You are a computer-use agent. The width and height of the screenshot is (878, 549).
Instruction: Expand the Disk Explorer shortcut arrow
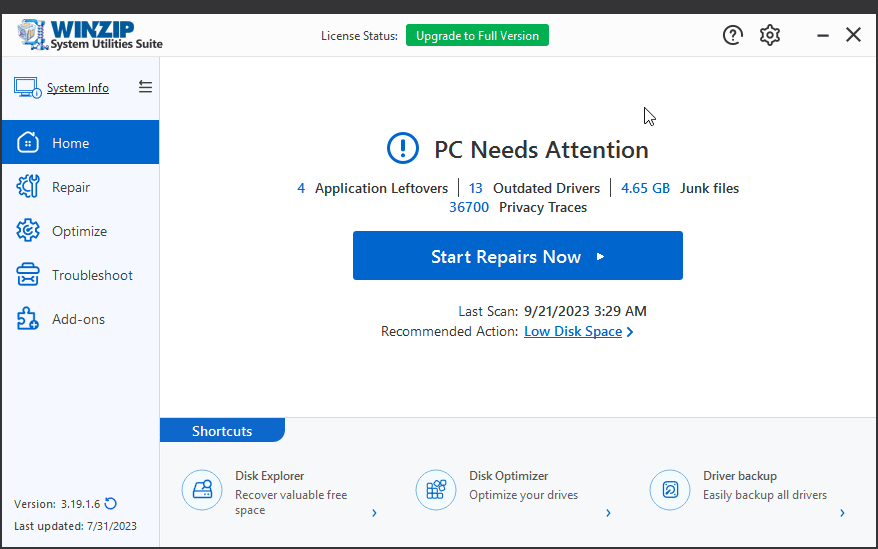(x=374, y=513)
